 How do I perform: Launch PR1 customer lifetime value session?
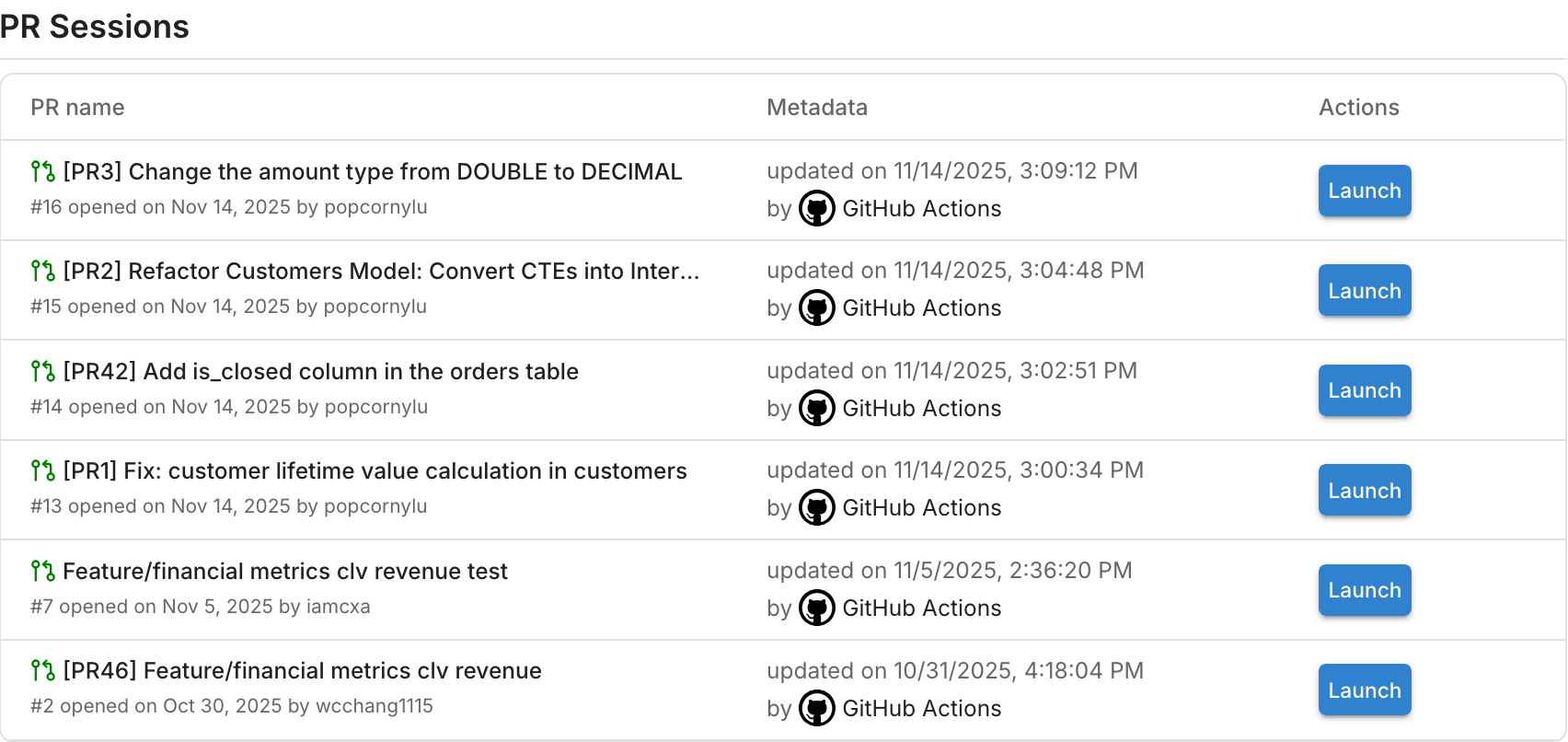point(1364,490)
